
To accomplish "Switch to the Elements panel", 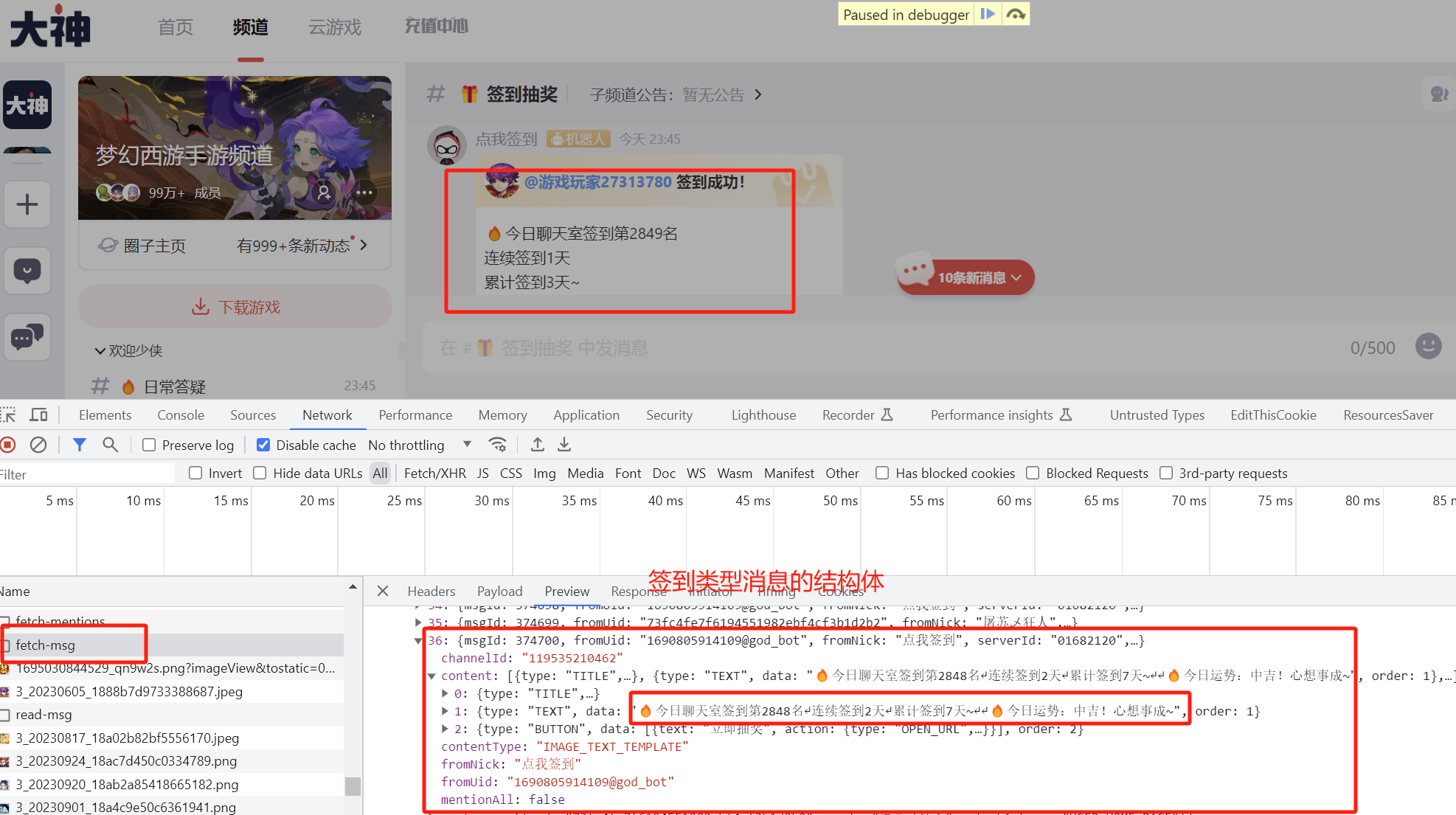I will pyautogui.click(x=105, y=415).
